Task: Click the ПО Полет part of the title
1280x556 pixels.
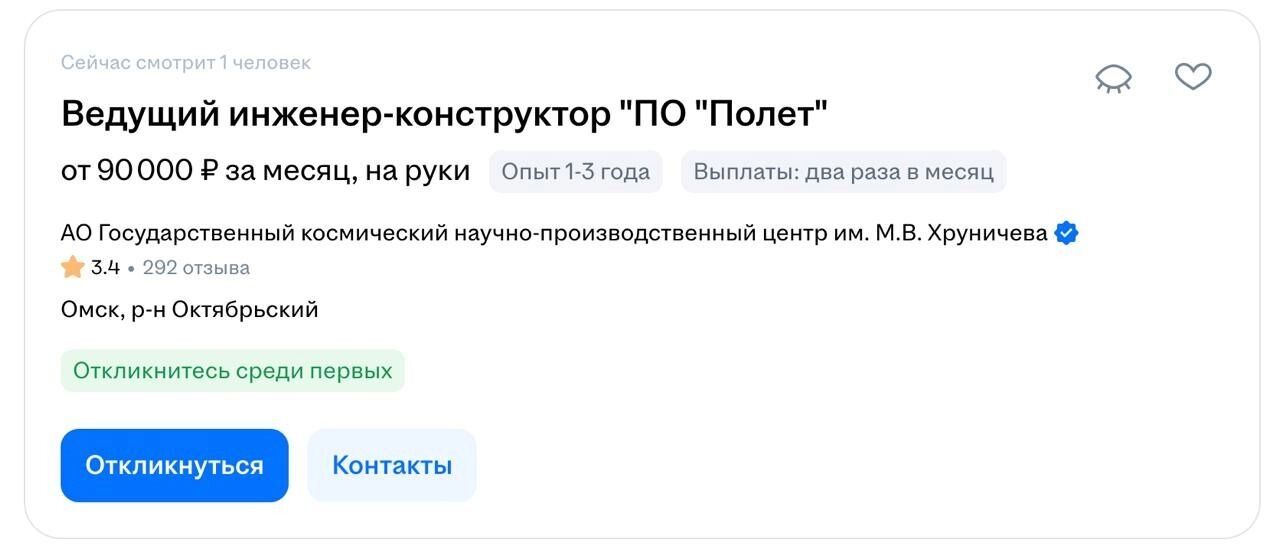Action: point(724,114)
